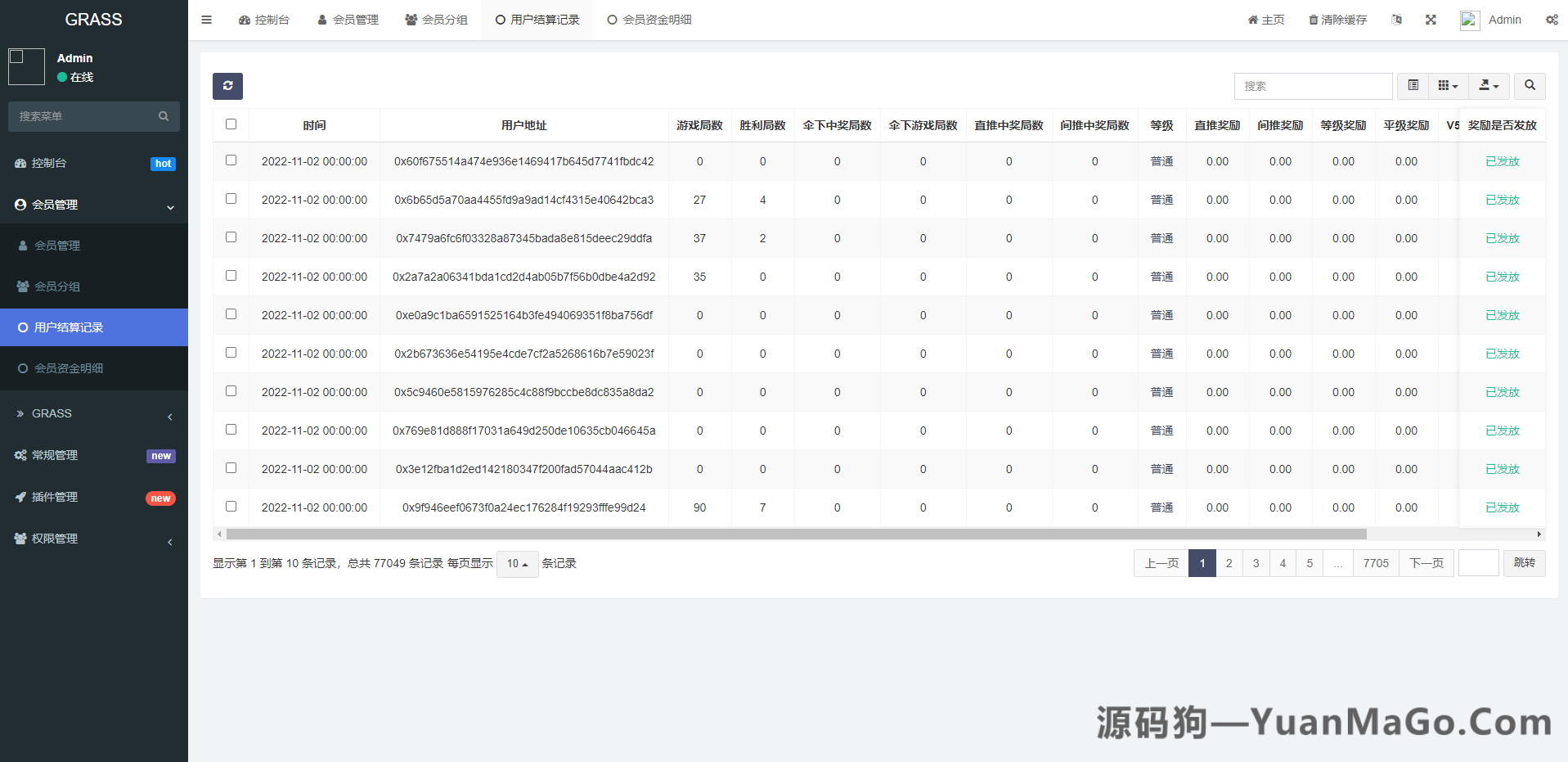Open the 会员分组 sidebar menu item
Viewport: 1568px width, 762px height.
coord(57,286)
